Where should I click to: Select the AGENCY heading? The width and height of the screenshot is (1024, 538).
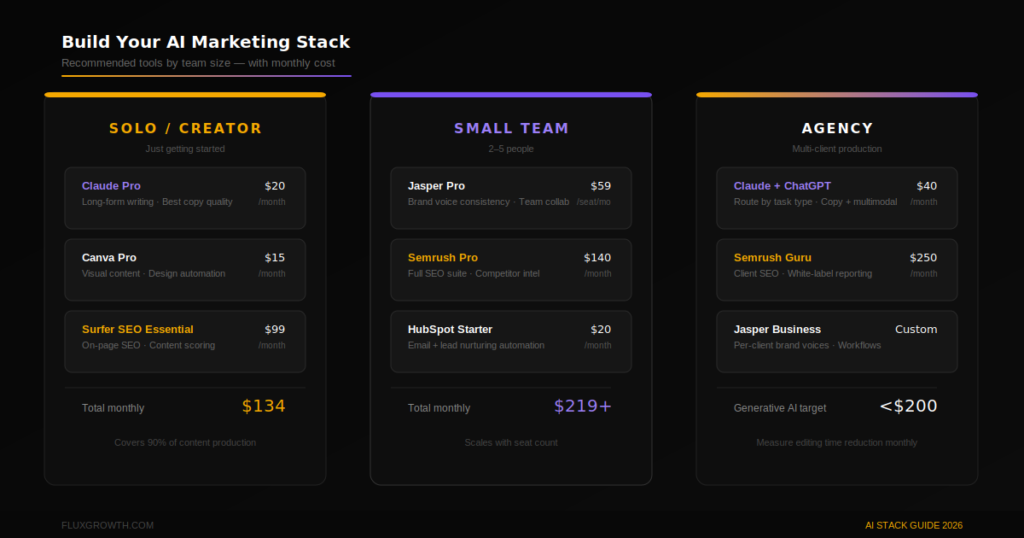pos(837,129)
